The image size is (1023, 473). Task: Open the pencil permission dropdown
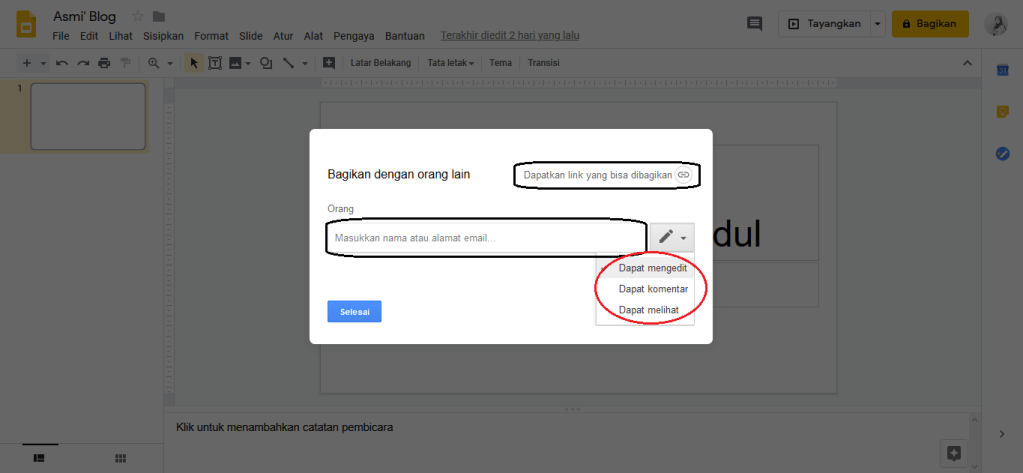click(x=671, y=237)
